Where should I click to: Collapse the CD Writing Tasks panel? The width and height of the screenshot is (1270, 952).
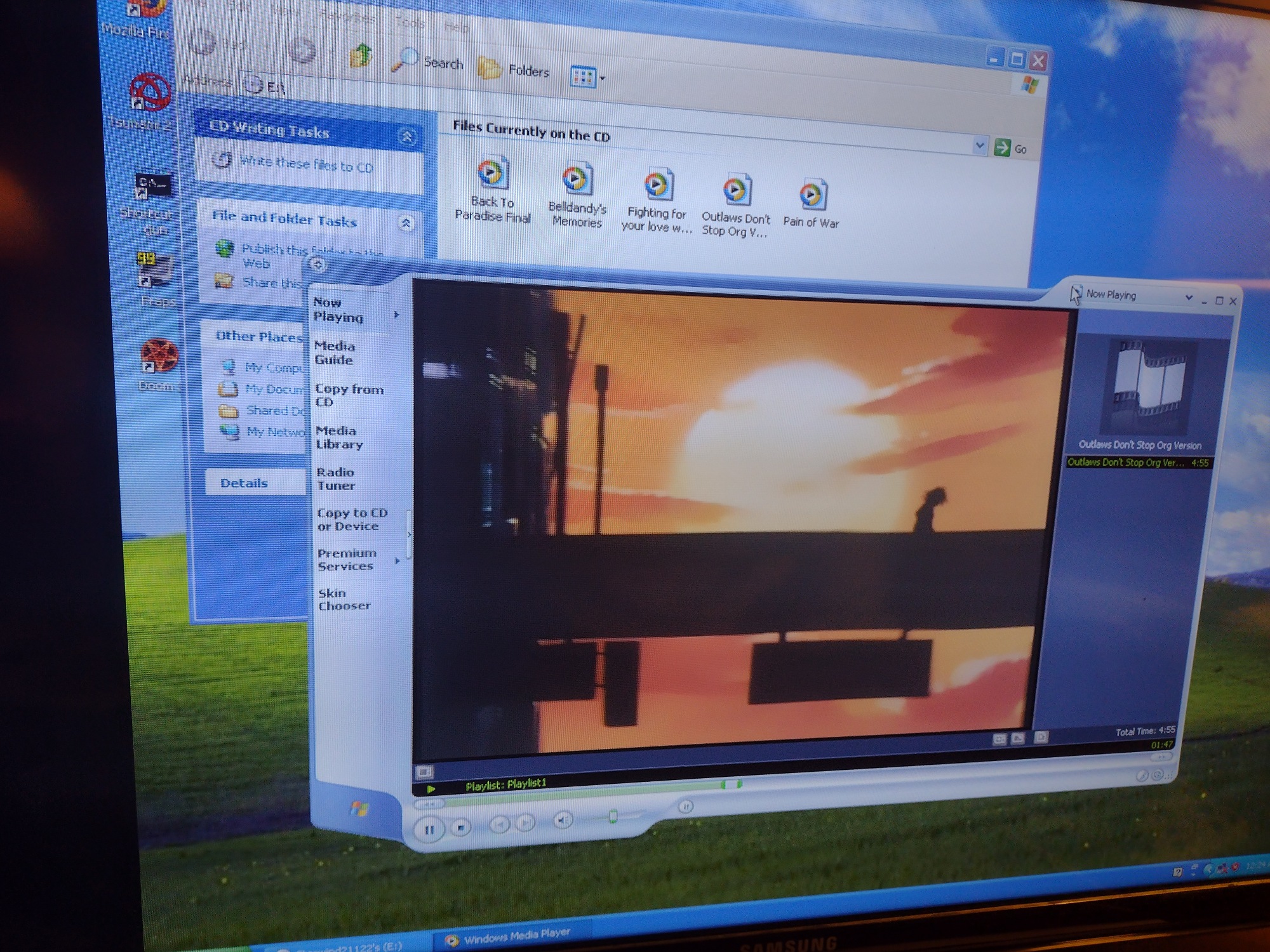point(407,136)
